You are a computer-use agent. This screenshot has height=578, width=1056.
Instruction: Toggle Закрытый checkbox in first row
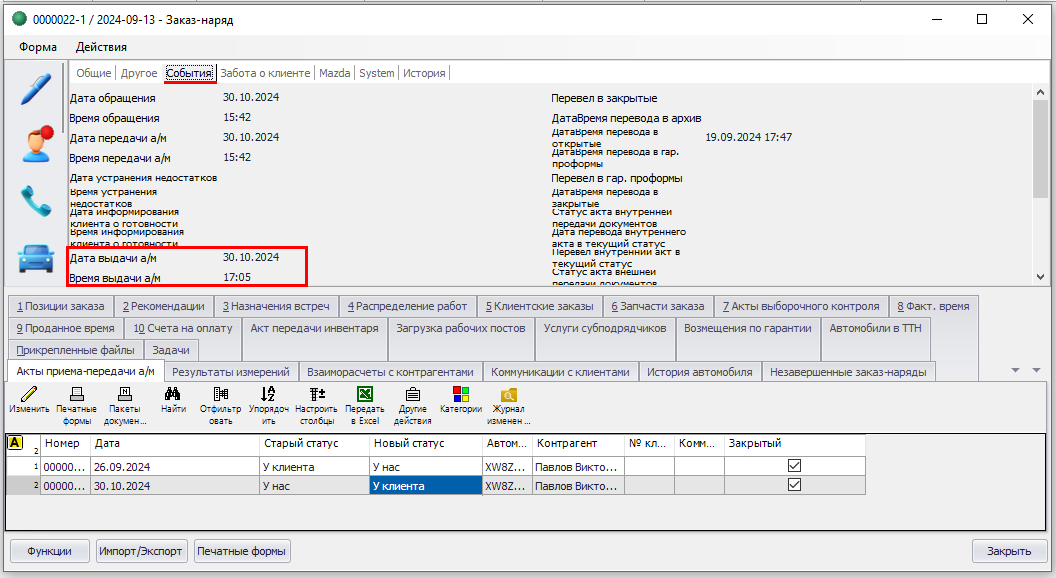795,466
